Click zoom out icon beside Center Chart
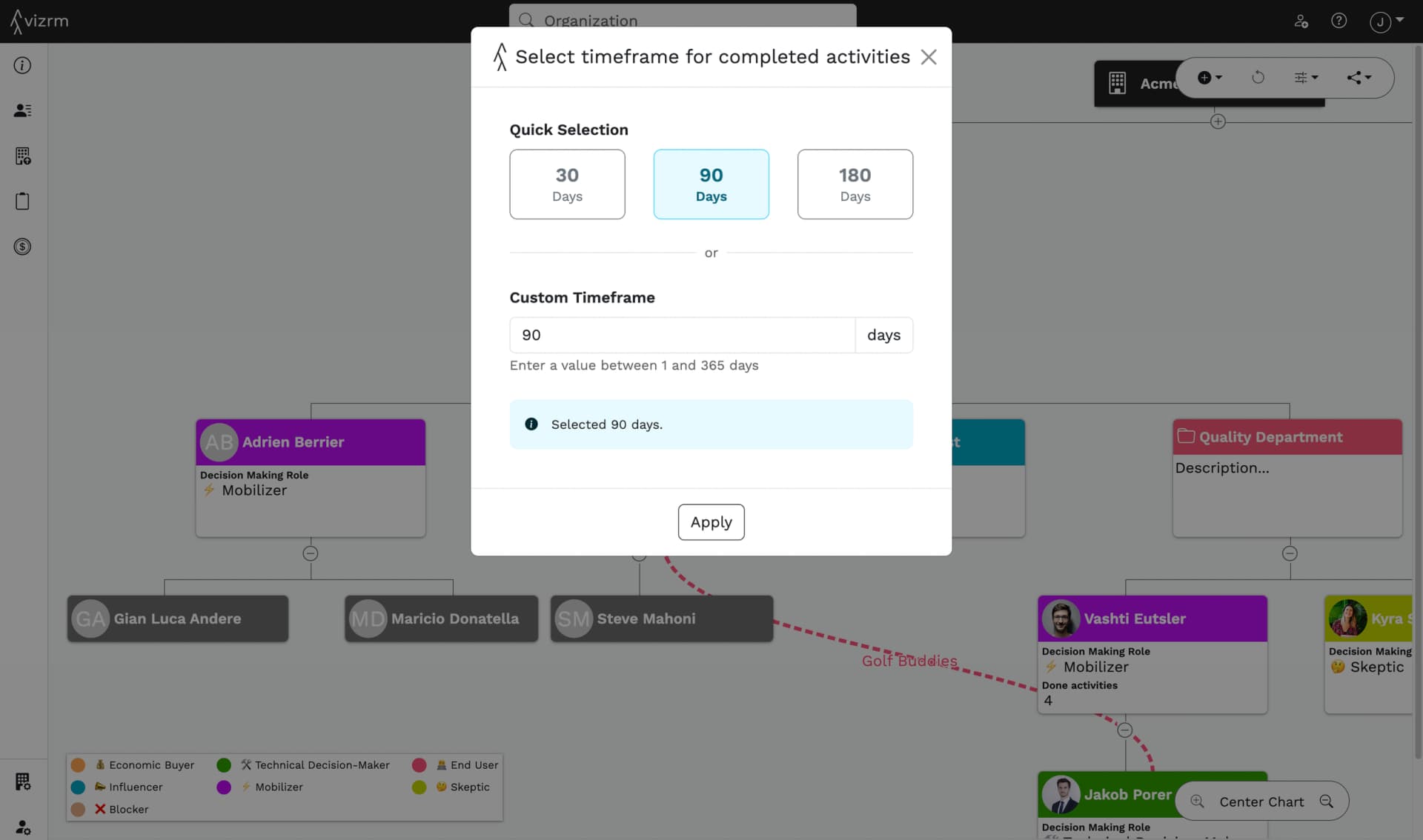 click(x=1327, y=801)
